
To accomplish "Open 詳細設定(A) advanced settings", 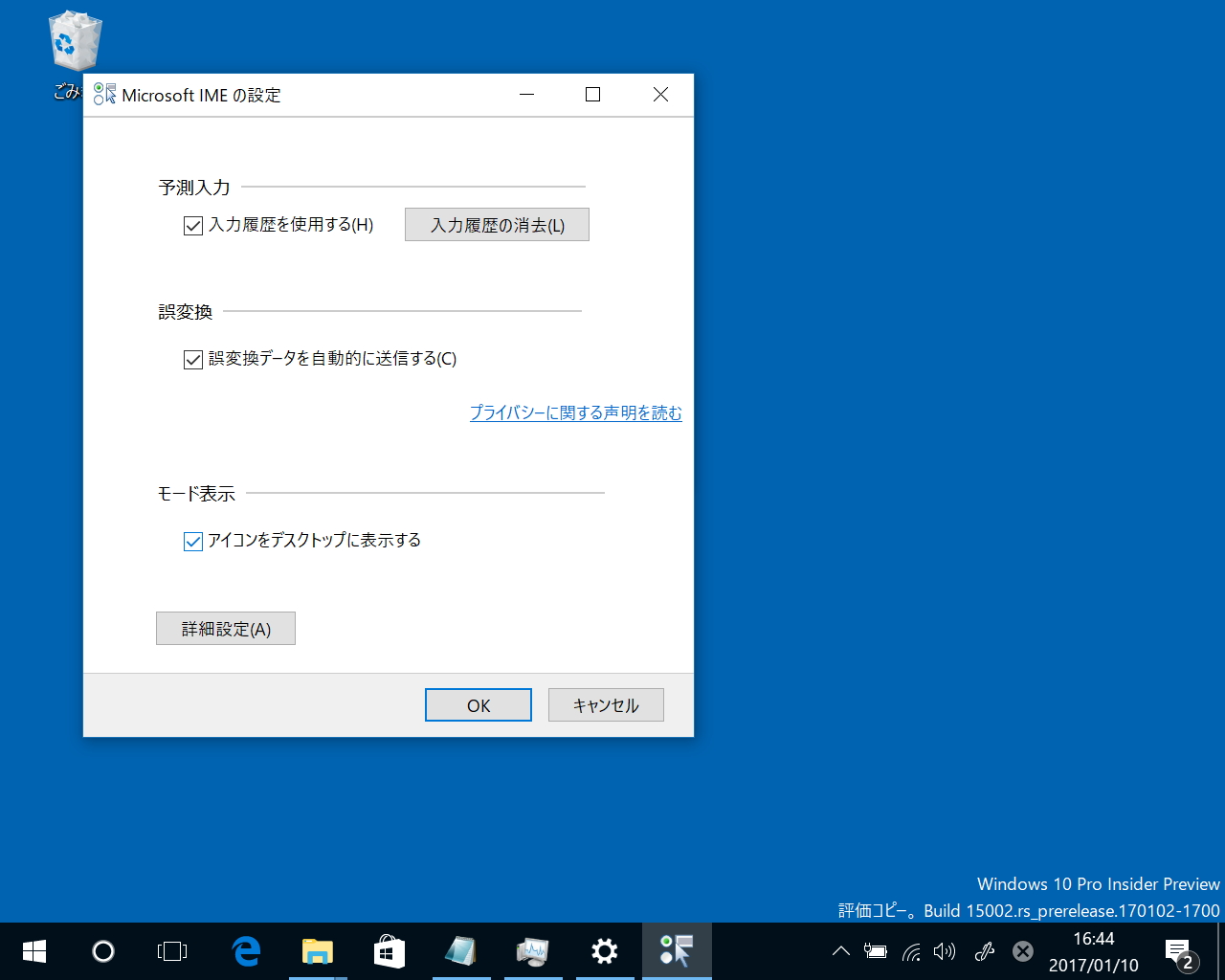I will (225, 628).
